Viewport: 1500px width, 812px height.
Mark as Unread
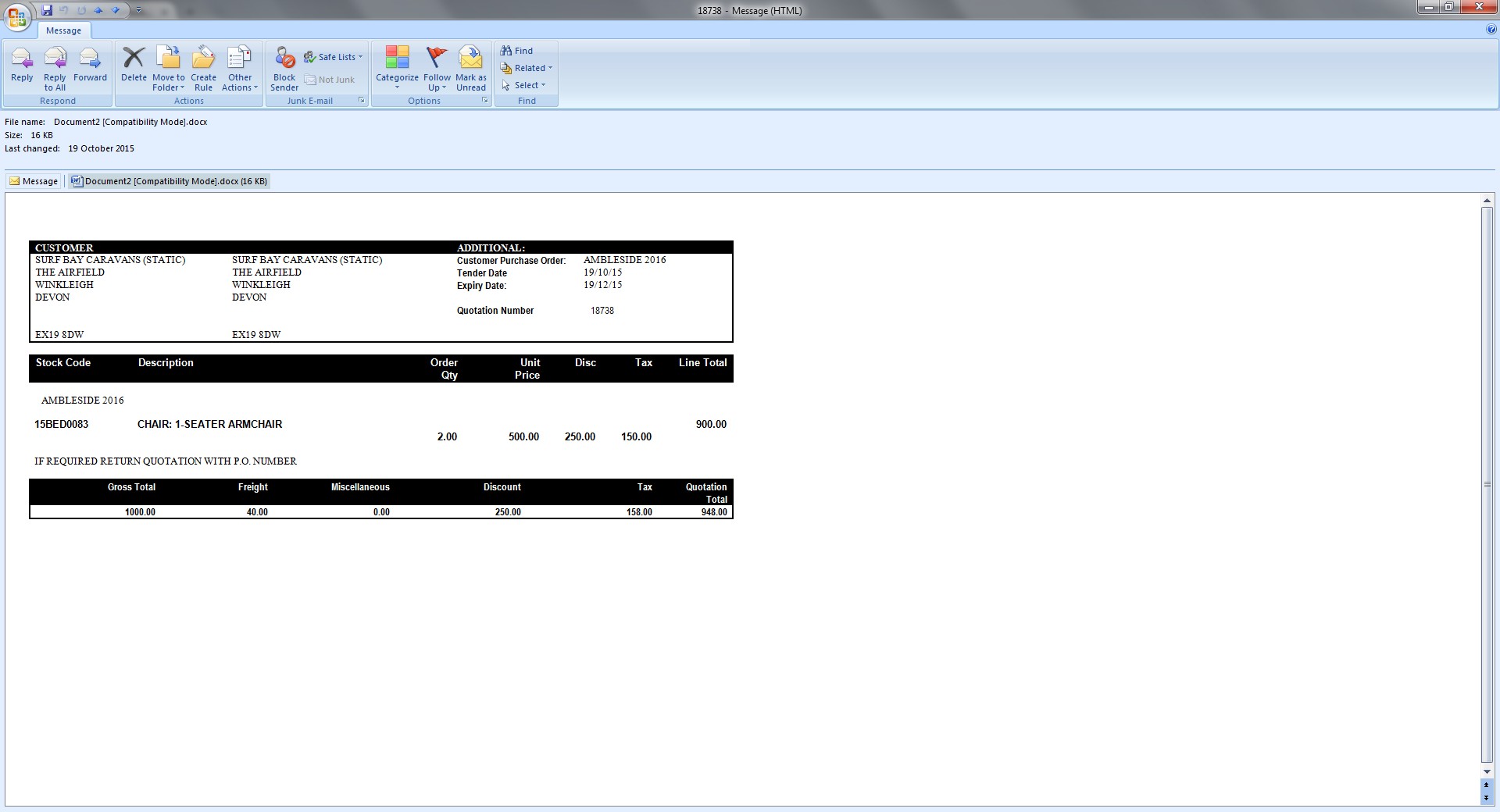(471, 69)
